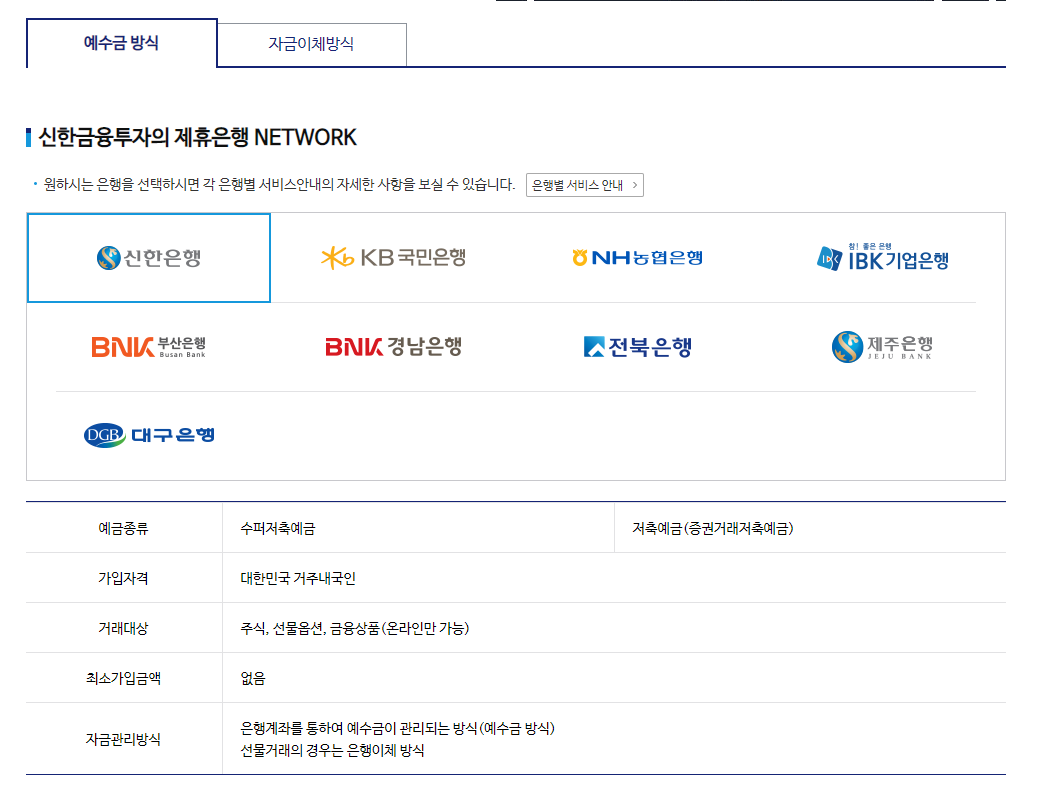This screenshot has width=1045, height=795.
Task: Click the 주식, 선물옵션, 금융상품 cell
Action: click(614, 628)
